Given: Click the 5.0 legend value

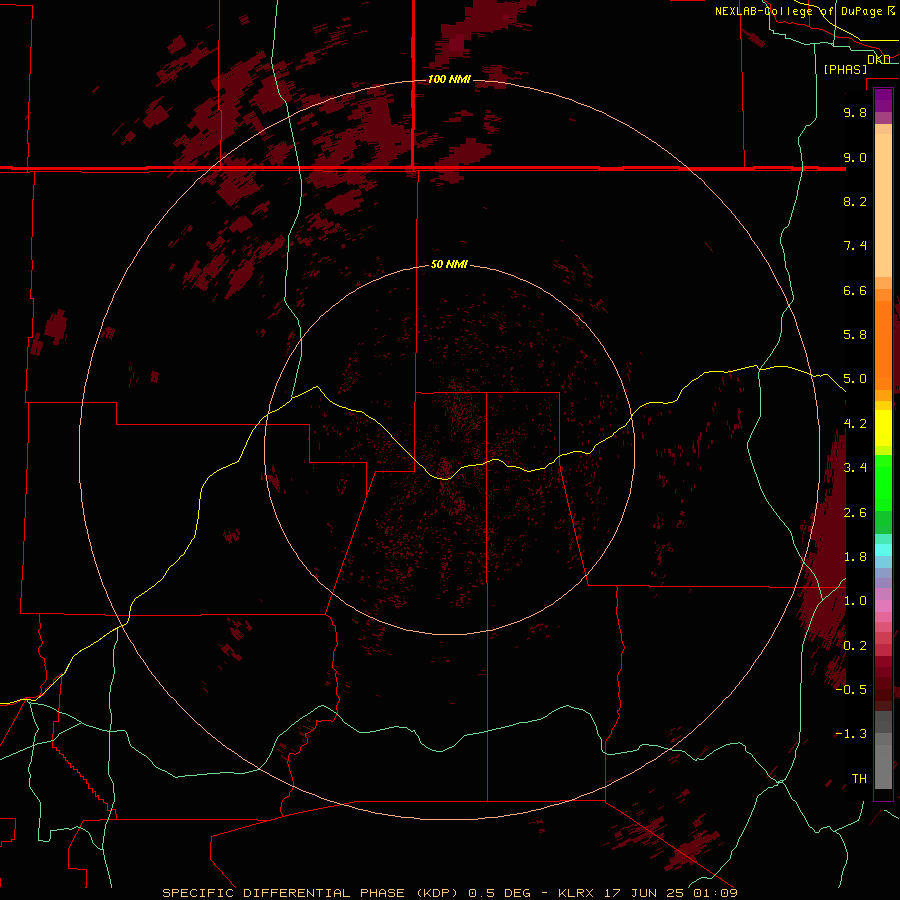Looking at the screenshot, I should click(x=855, y=379).
